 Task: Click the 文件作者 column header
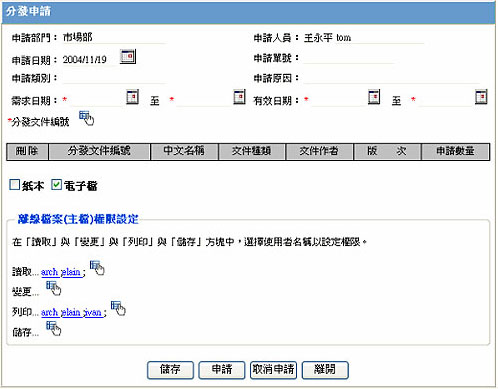[319, 152]
